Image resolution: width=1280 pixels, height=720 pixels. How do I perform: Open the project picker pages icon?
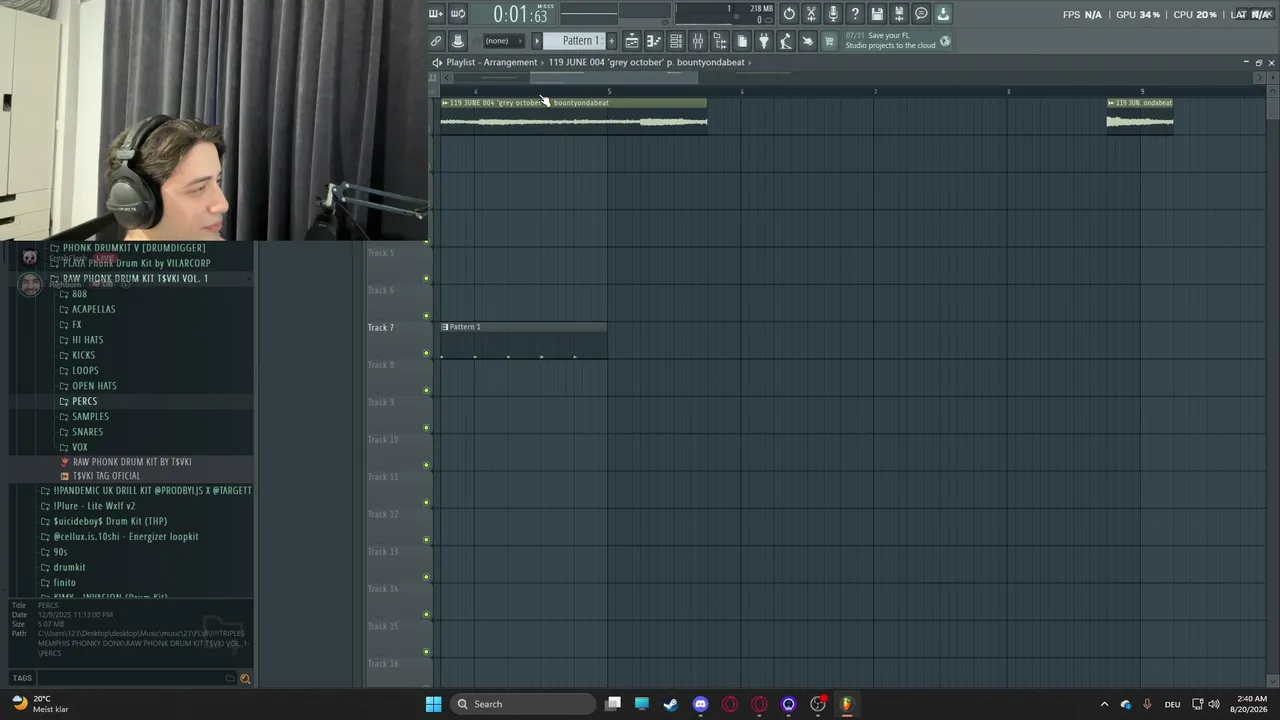[742, 41]
